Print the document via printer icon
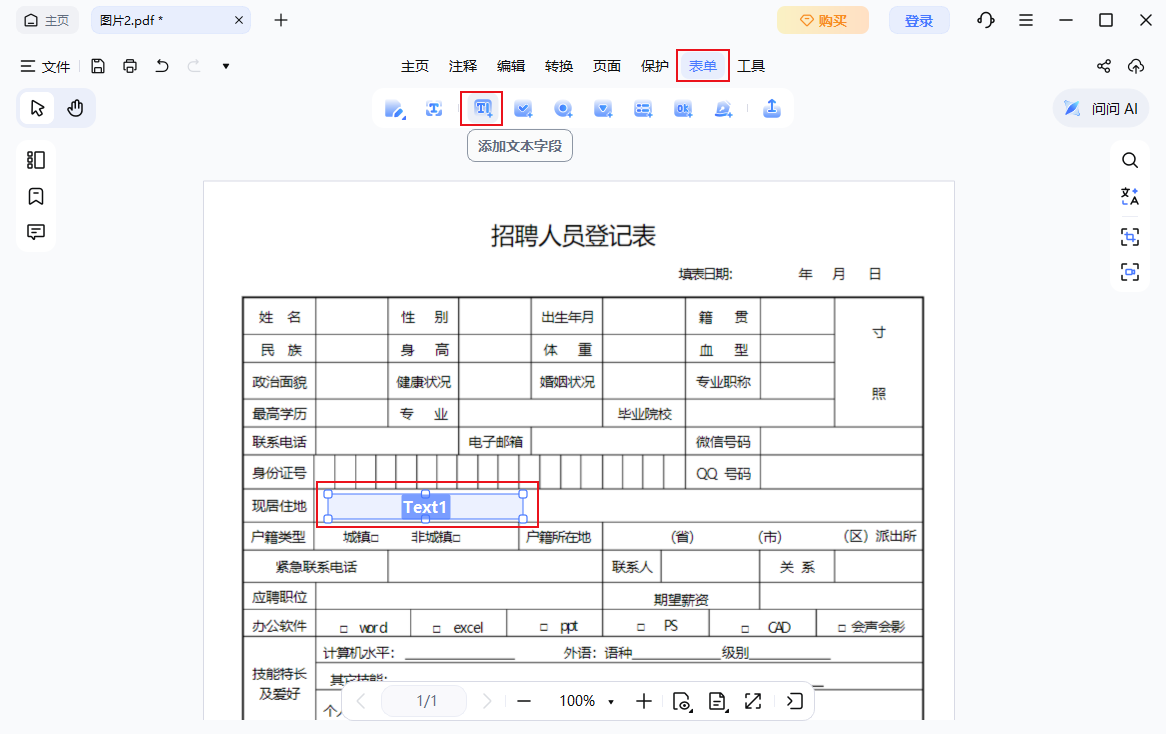 point(130,66)
